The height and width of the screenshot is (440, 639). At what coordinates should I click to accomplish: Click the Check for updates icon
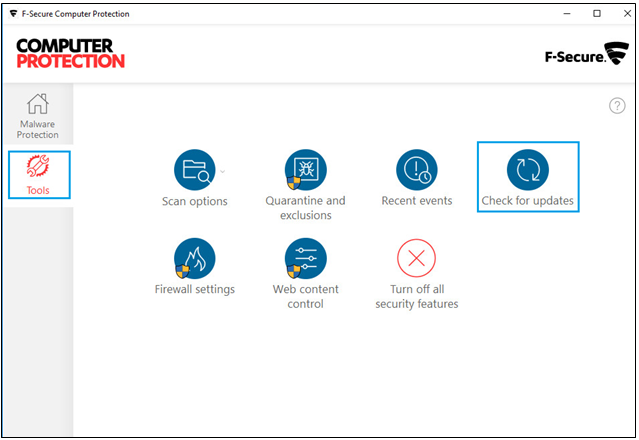tap(528, 169)
